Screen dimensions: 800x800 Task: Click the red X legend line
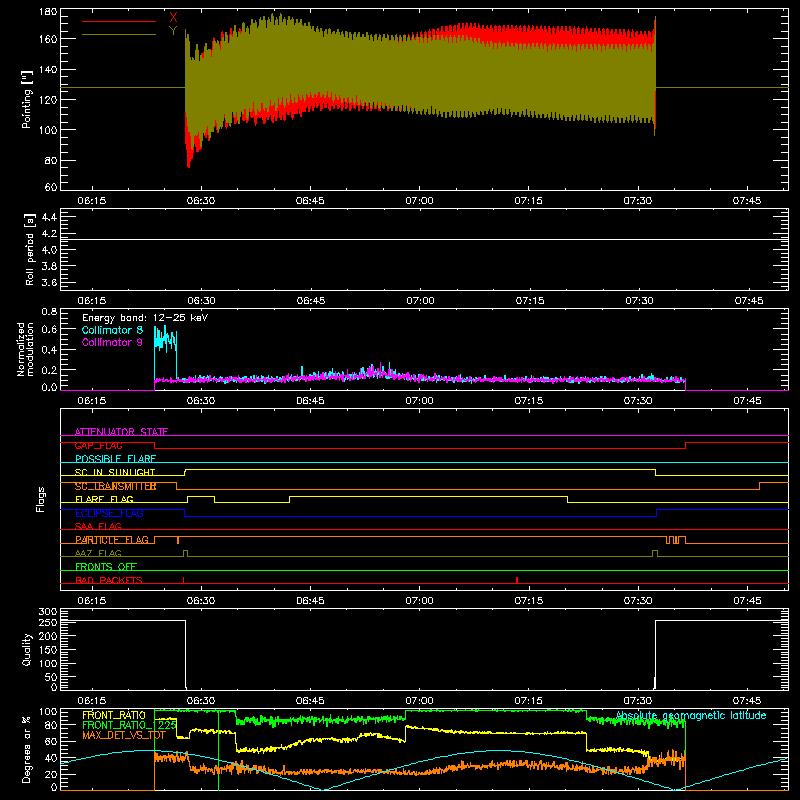pyautogui.click(x=119, y=21)
